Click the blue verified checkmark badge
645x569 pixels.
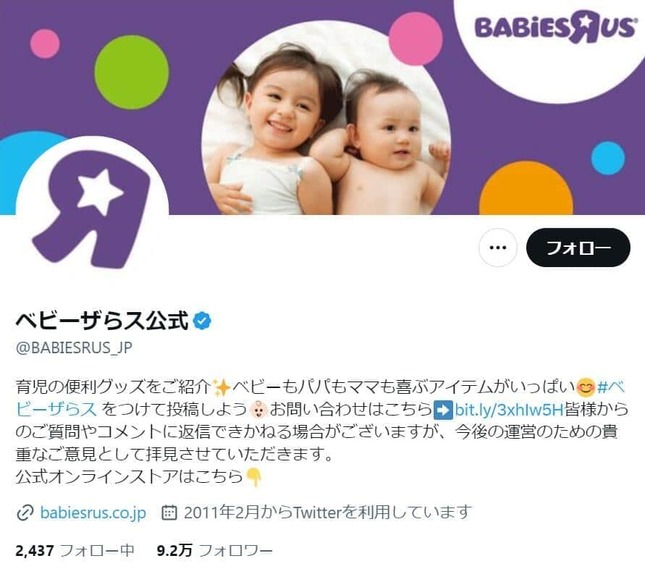coord(202,321)
